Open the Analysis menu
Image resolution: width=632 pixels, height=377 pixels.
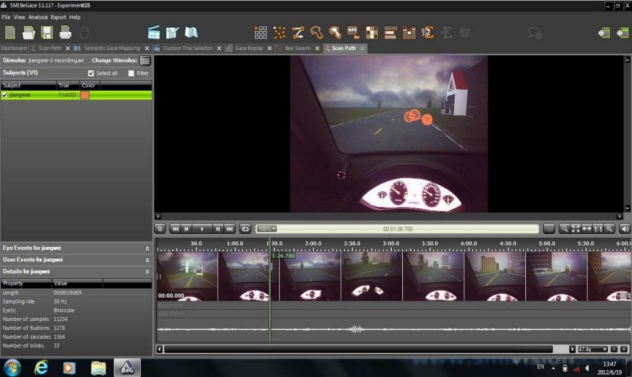38,17
